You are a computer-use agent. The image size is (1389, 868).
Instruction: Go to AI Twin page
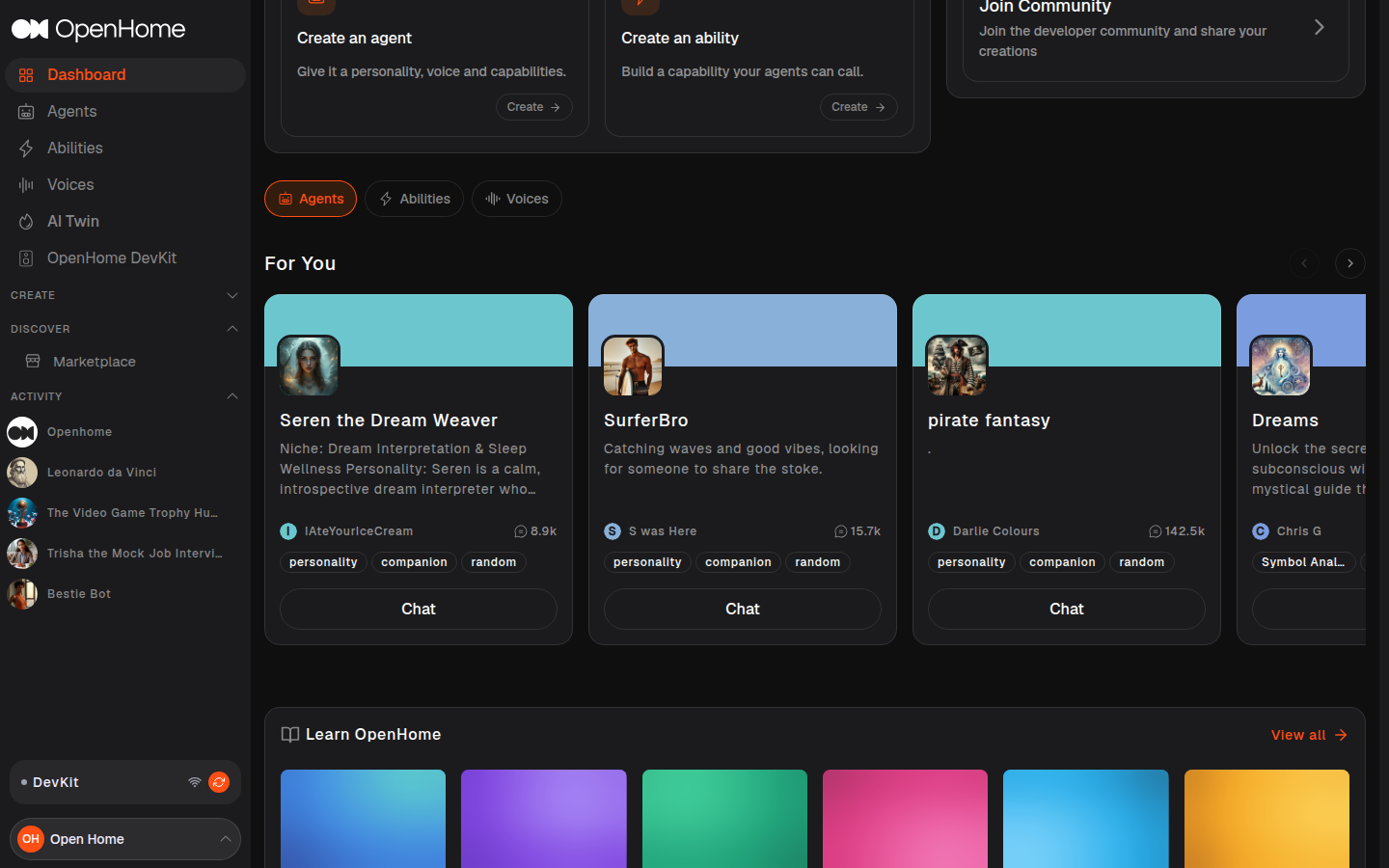pyautogui.click(x=125, y=222)
